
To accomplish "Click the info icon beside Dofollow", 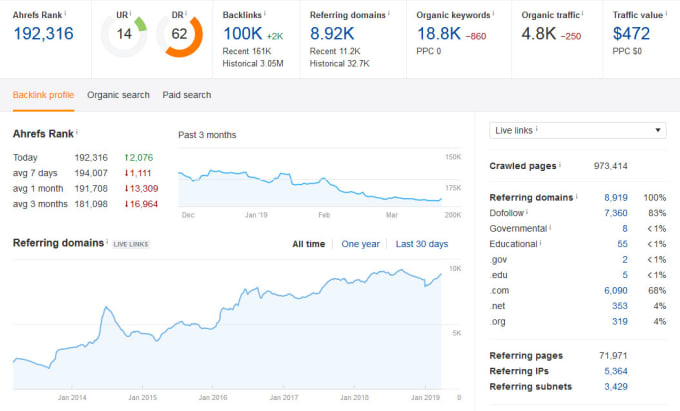I will coord(527,212).
